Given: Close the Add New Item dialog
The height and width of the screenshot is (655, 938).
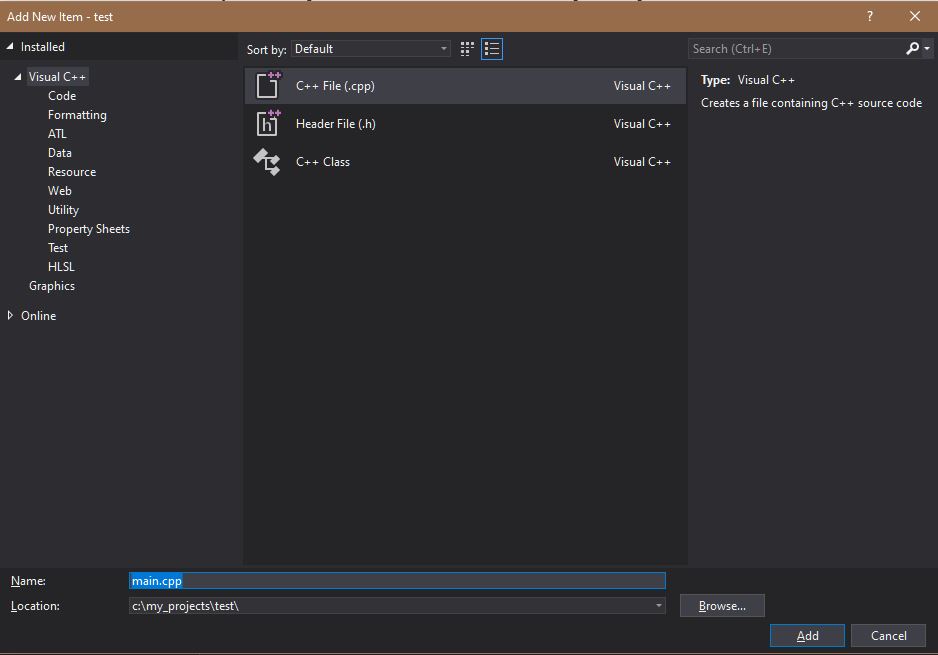Looking at the screenshot, I should point(915,16).
